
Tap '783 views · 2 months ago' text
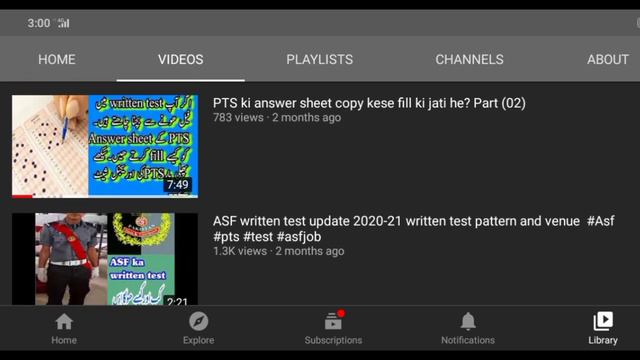(x=277, y=118)
